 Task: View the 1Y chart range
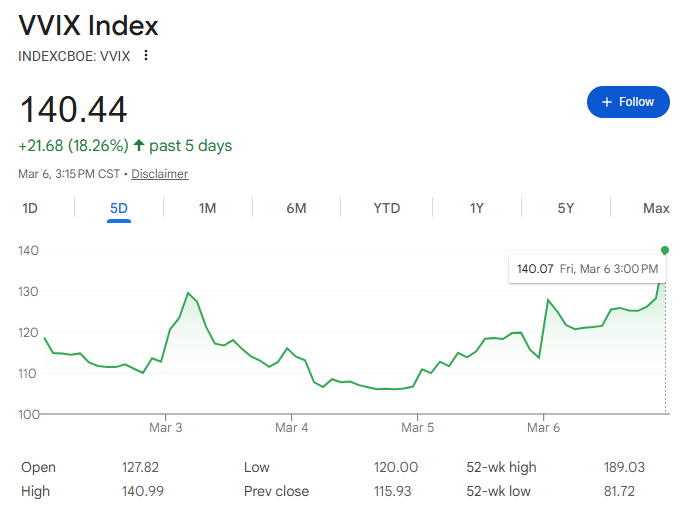pos(476,208)
